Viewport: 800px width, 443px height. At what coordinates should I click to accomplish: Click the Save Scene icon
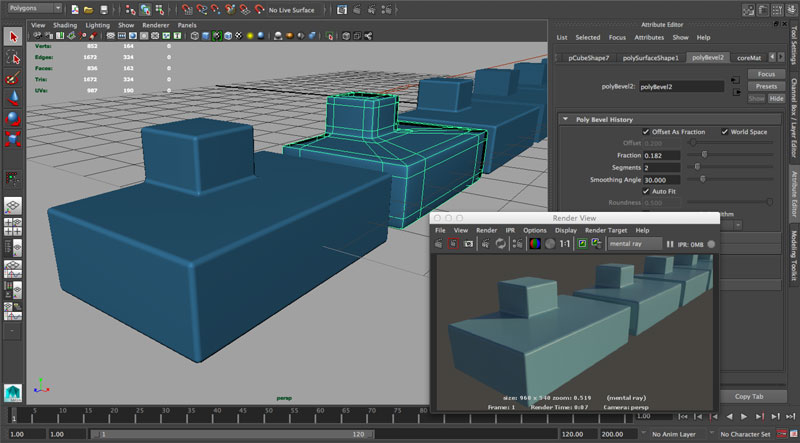pyautogui.click(x=104, y=10)
